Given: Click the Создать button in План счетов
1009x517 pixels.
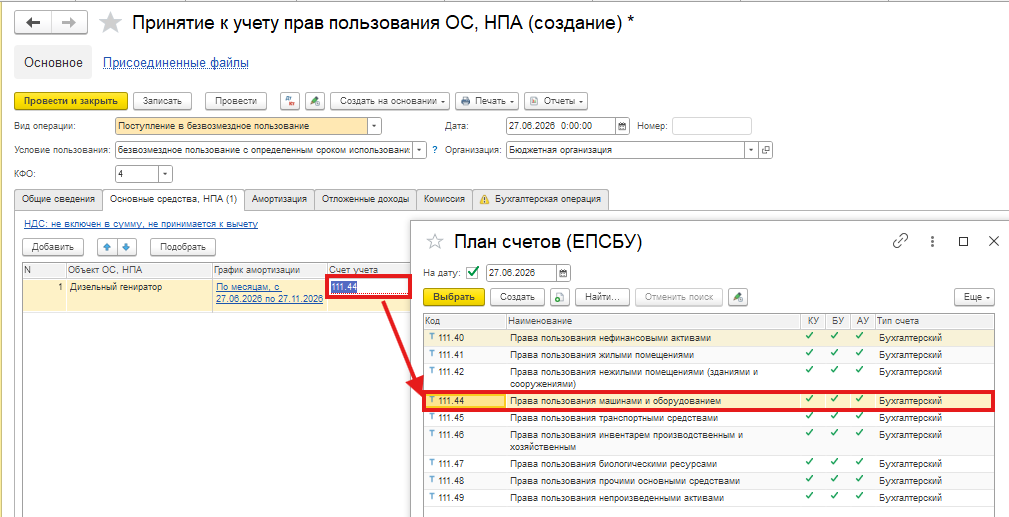Looking at the screenshot, I should tap(517, 297).
